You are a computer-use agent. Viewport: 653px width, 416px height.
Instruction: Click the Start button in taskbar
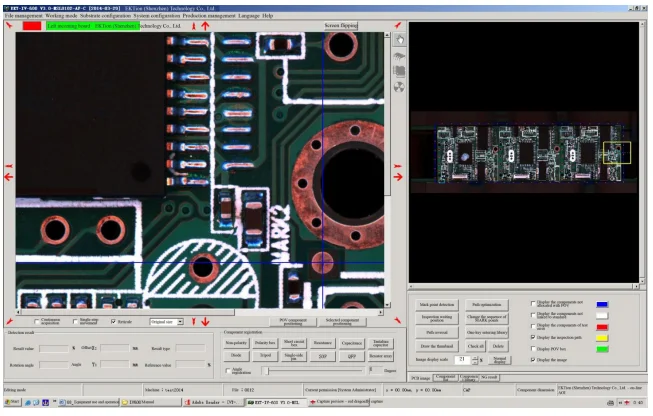click(13, 401)
